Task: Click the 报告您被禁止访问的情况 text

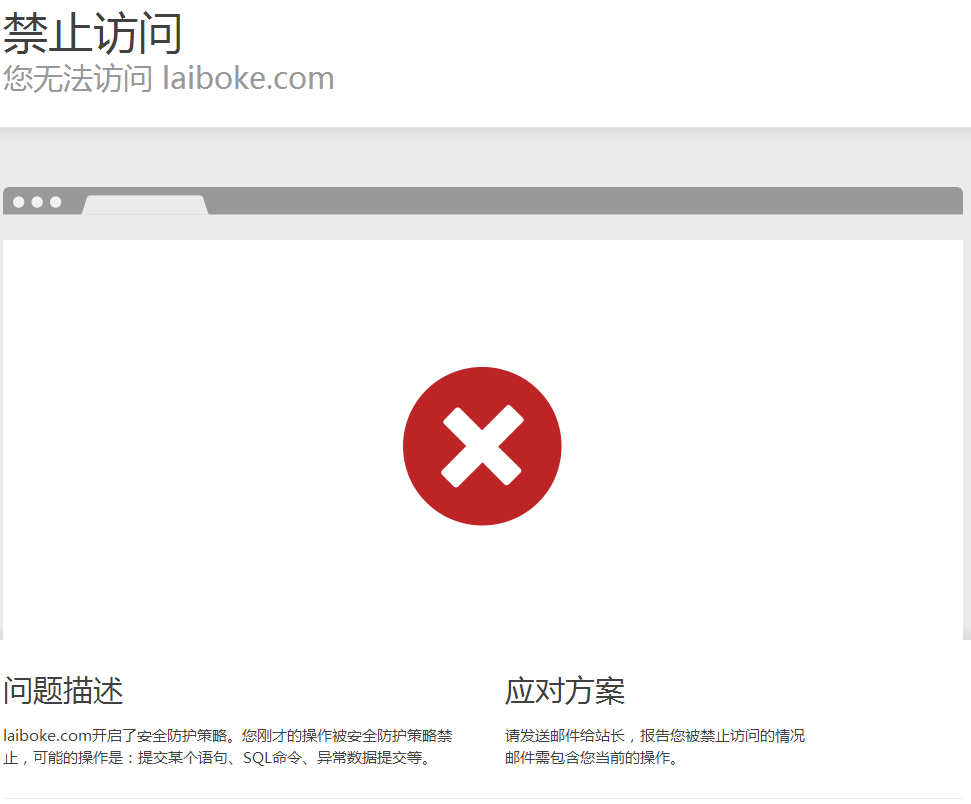Action: (722, 735)
